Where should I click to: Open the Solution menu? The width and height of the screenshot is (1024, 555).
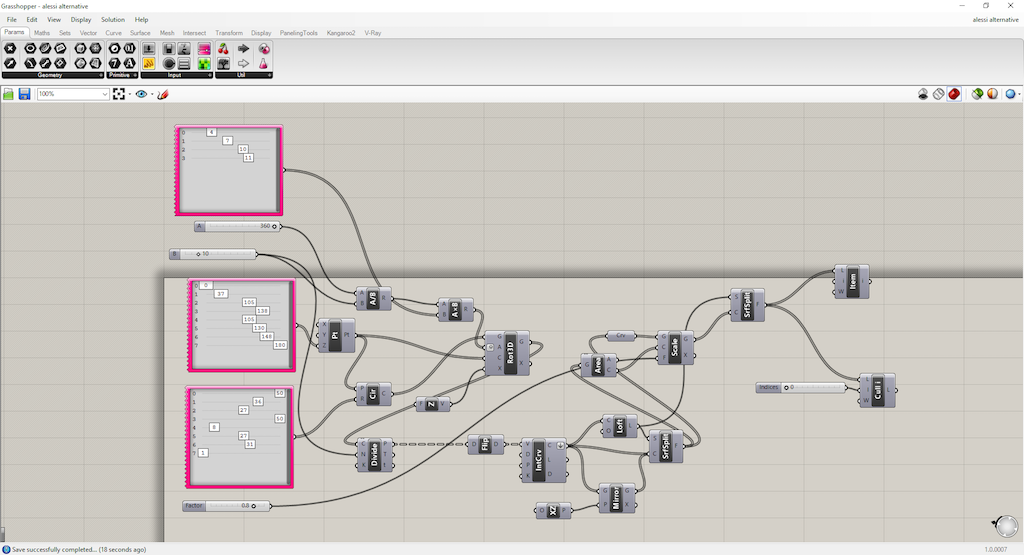112,20
